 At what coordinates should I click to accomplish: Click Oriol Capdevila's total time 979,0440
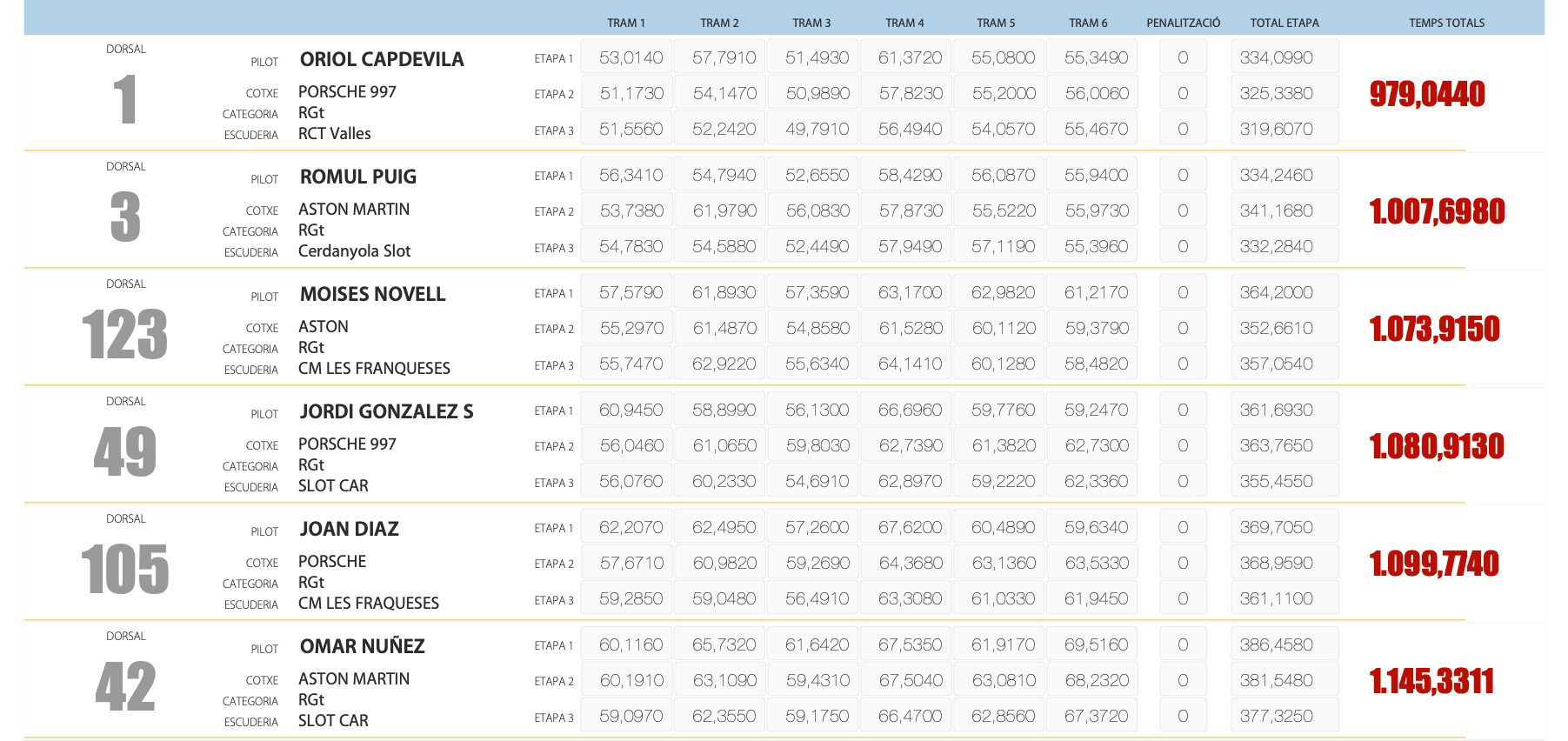coord(1427,95)
